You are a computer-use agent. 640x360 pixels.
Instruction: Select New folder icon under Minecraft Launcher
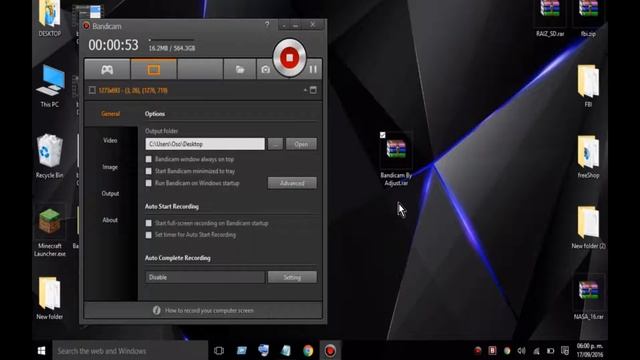50,298
